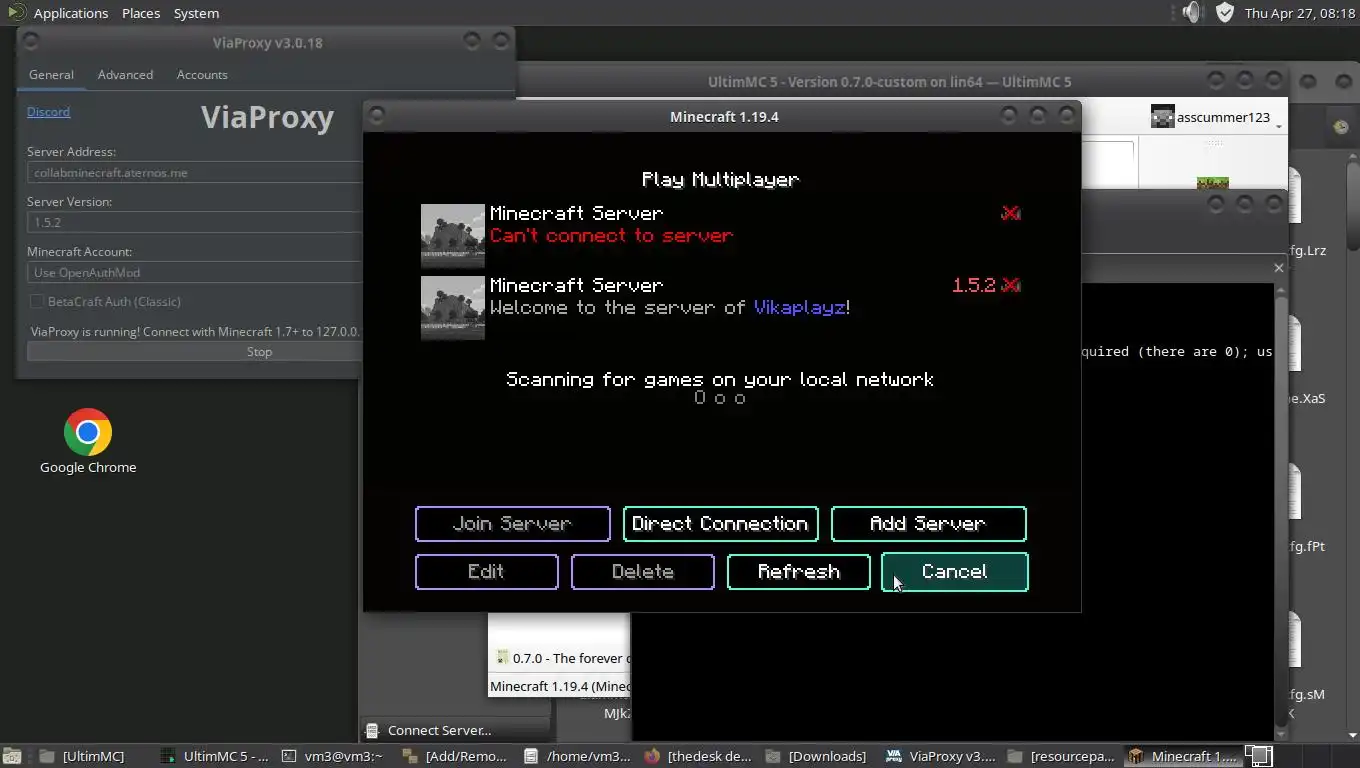Click the grass block instance icon in UltimMC
The image size is (1360, 768).
click(1213, 183)
